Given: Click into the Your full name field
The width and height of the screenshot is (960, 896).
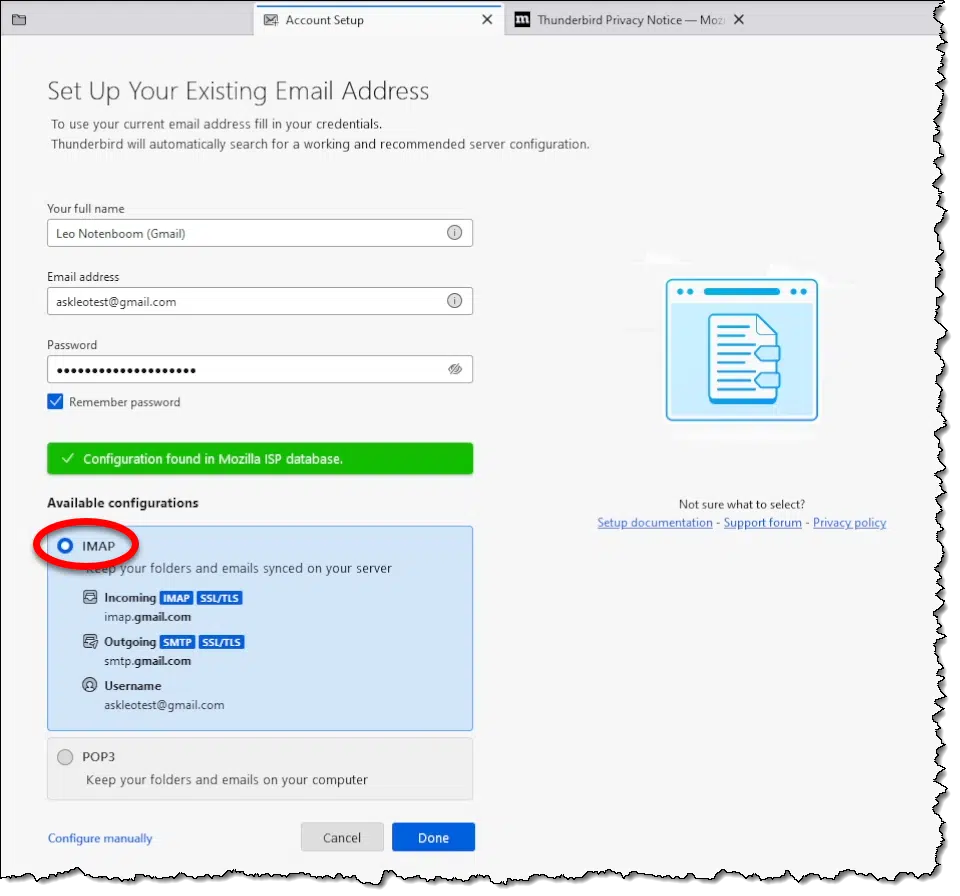Looking at the screenshot, I should (x=260, y=233).
